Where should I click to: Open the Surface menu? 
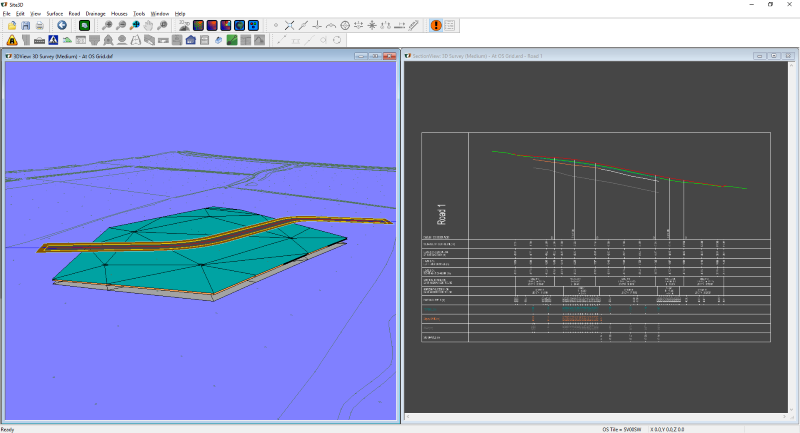pyautogui.click(x=54, y=13)
